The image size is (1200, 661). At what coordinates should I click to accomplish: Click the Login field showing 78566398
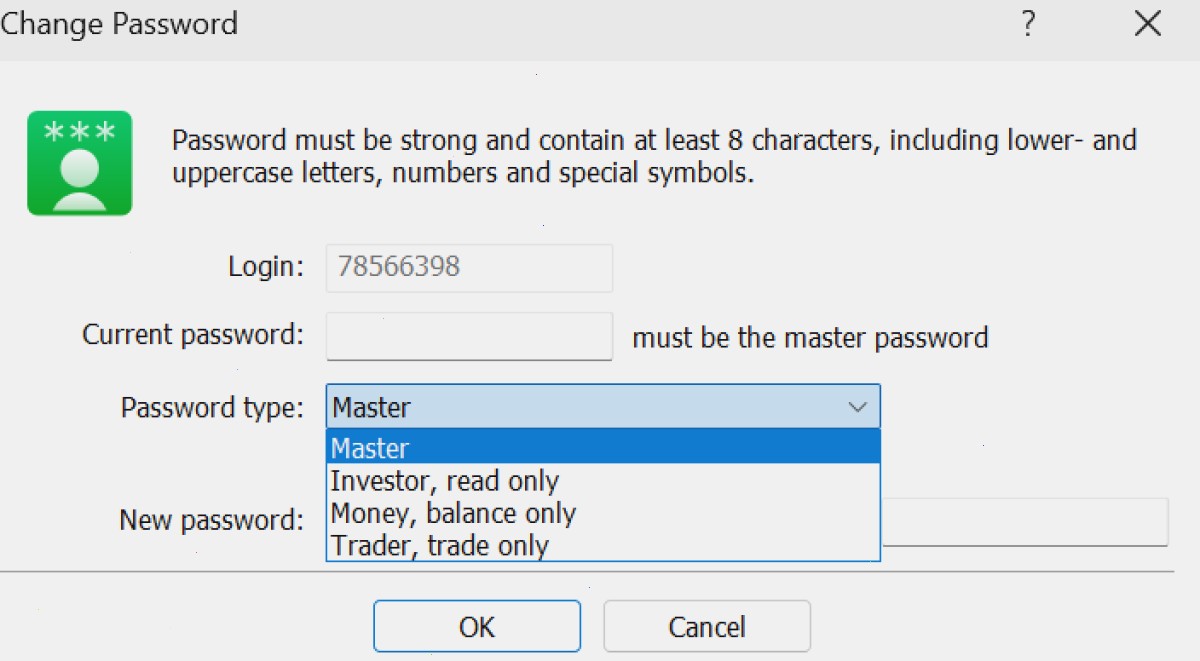coord(469,268)
